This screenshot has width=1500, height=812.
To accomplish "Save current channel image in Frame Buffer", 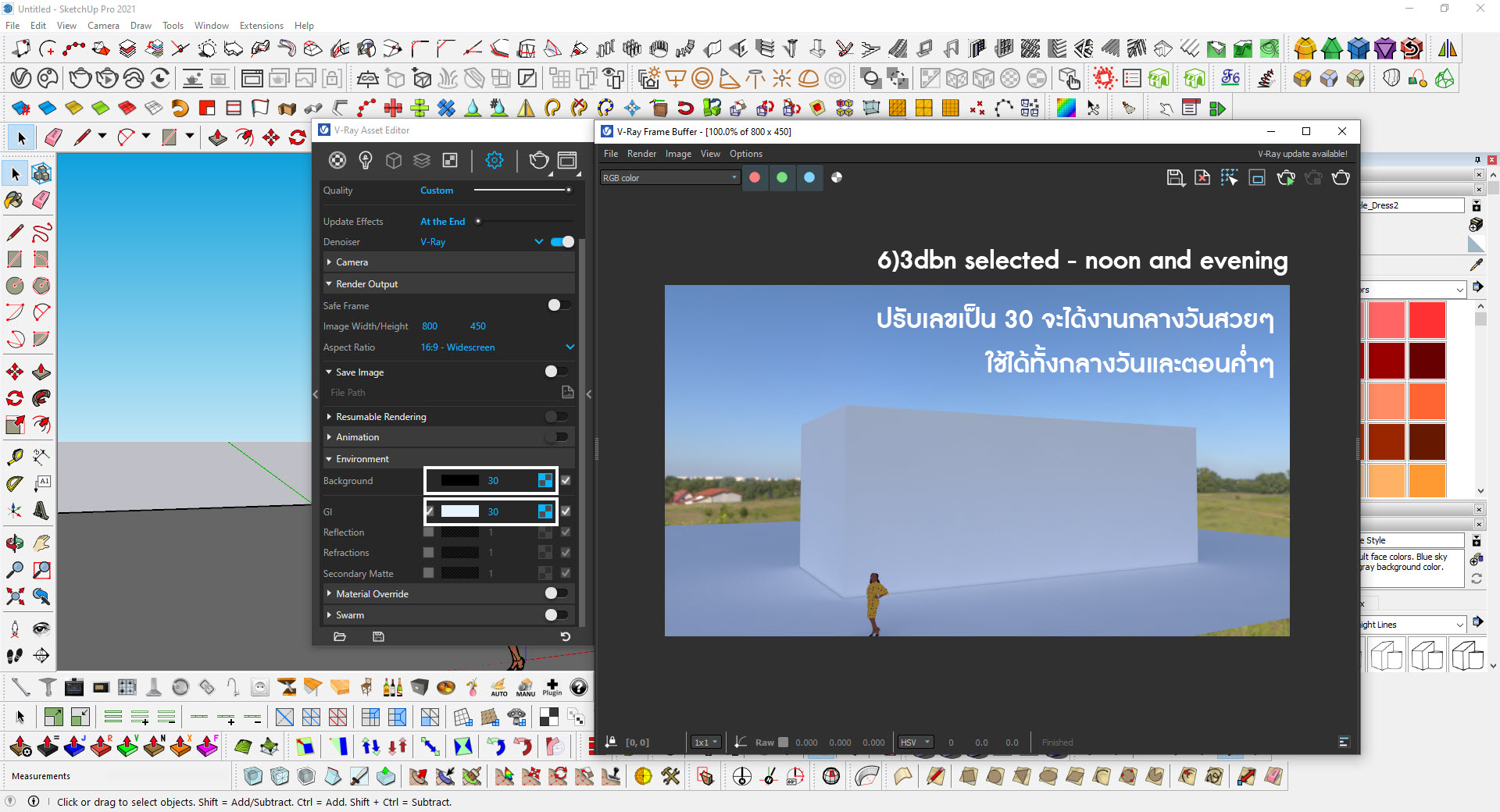I will (x=1175, y=178).
